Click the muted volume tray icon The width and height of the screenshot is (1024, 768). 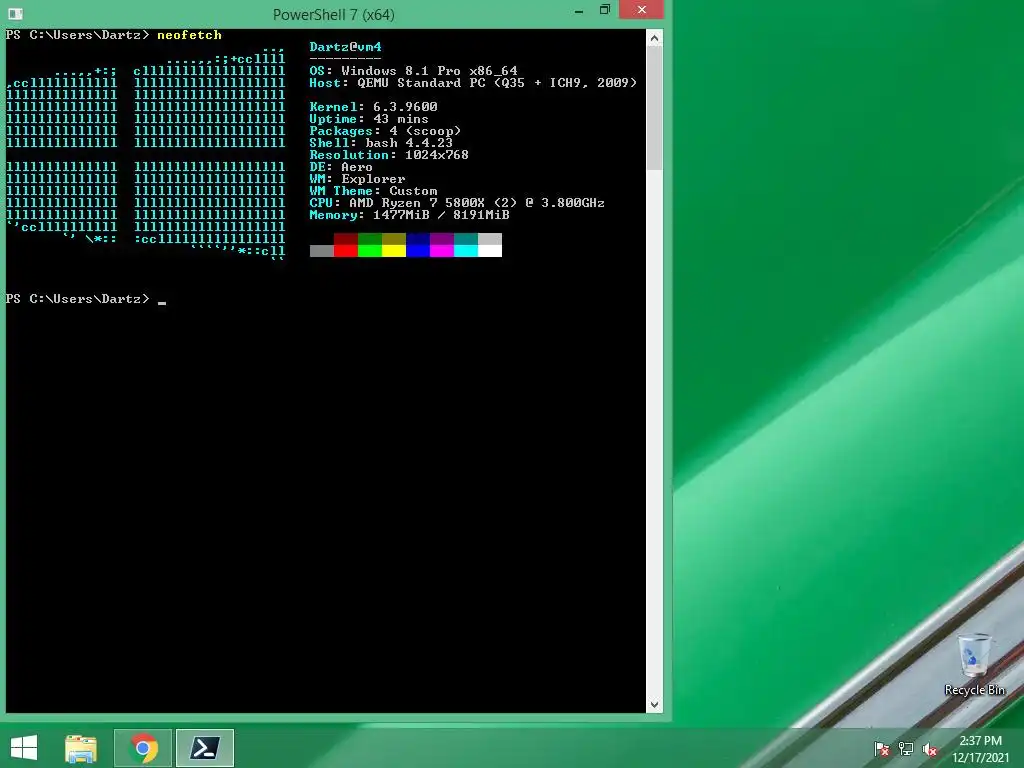click(930, 749)
